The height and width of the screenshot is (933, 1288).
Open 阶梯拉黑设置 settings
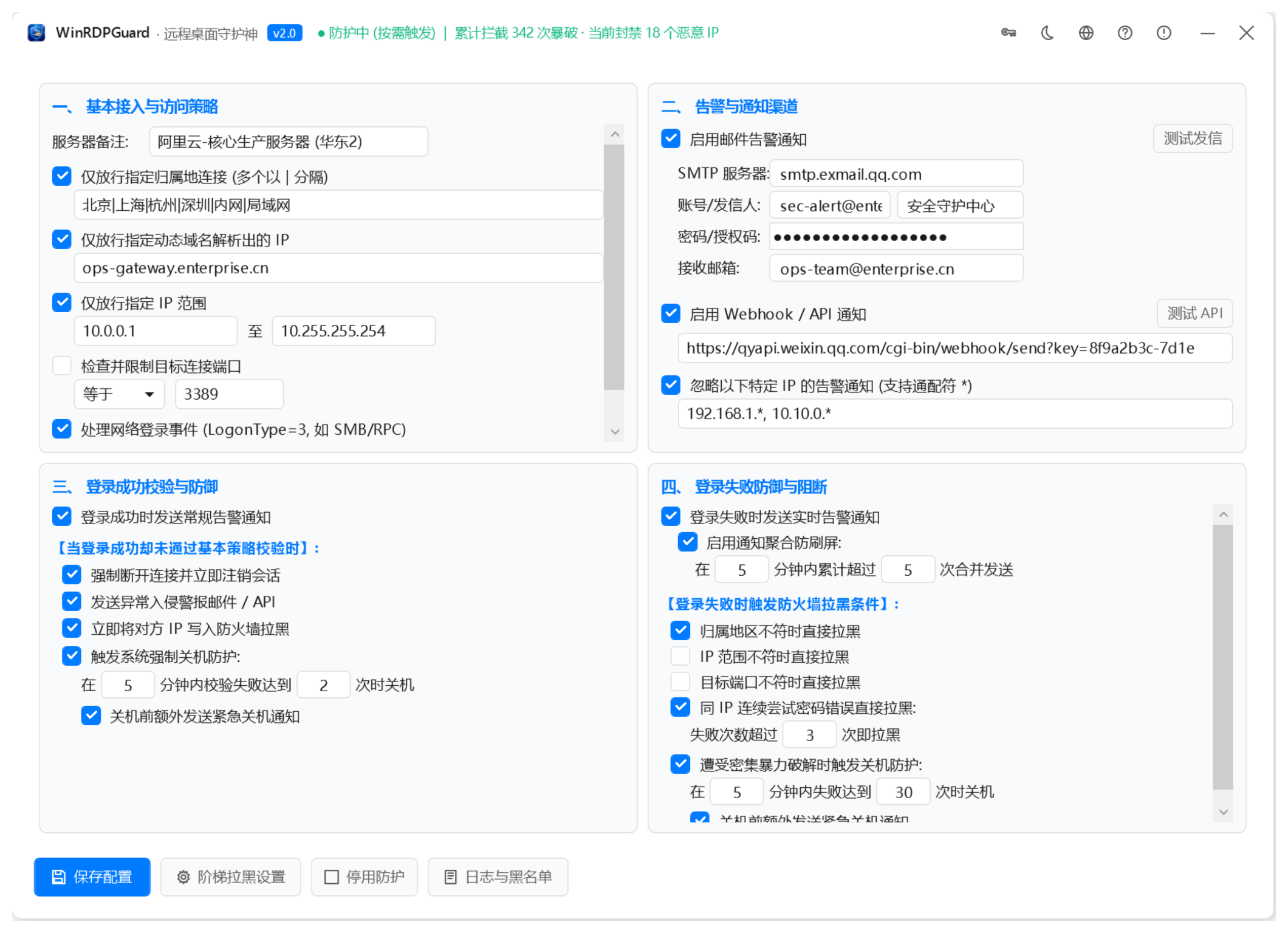231,877
